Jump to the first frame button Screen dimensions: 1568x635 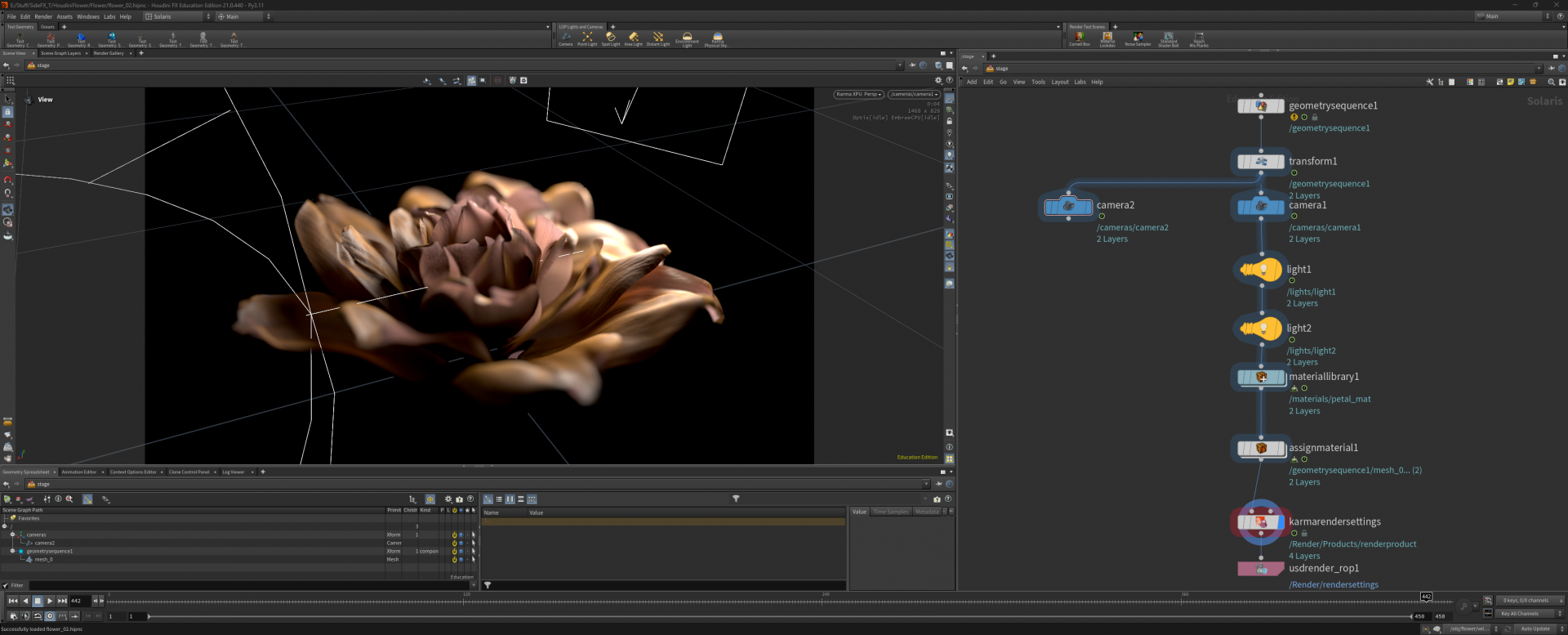13,601
